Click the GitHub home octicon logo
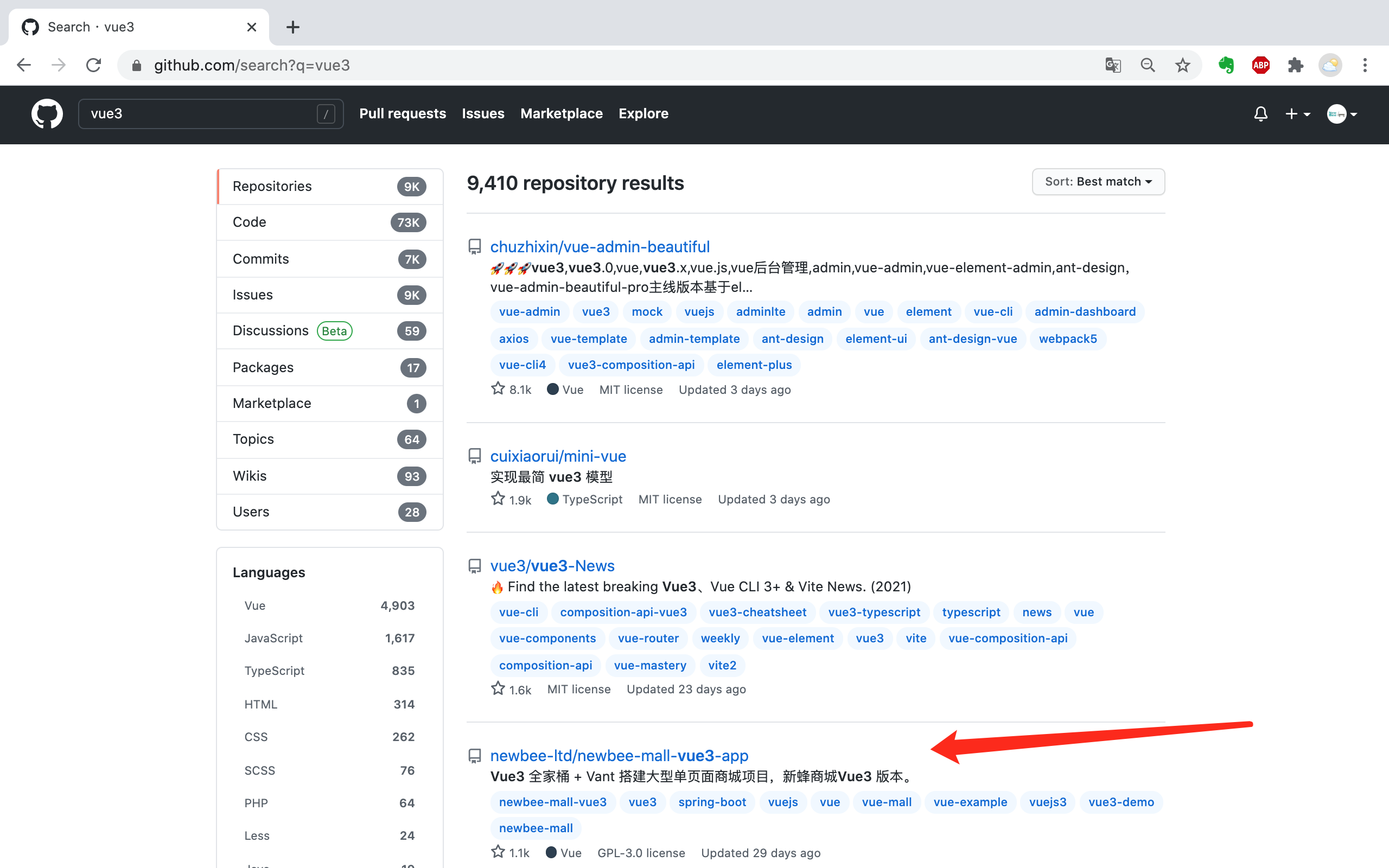Image resolution: width=1389 pixels, height=868 pixels. 46,113
